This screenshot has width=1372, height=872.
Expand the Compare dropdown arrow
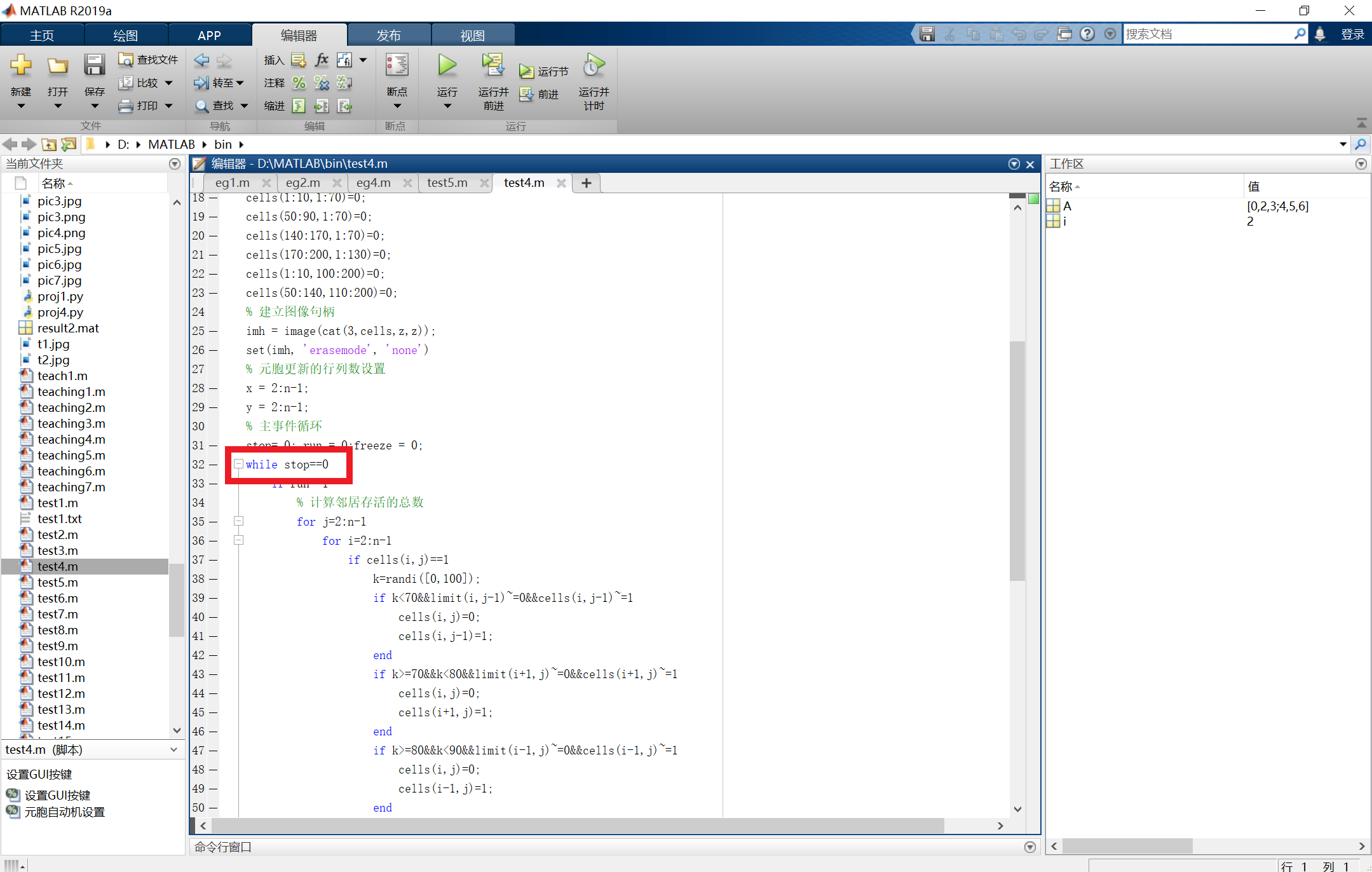tap(169, 83)
